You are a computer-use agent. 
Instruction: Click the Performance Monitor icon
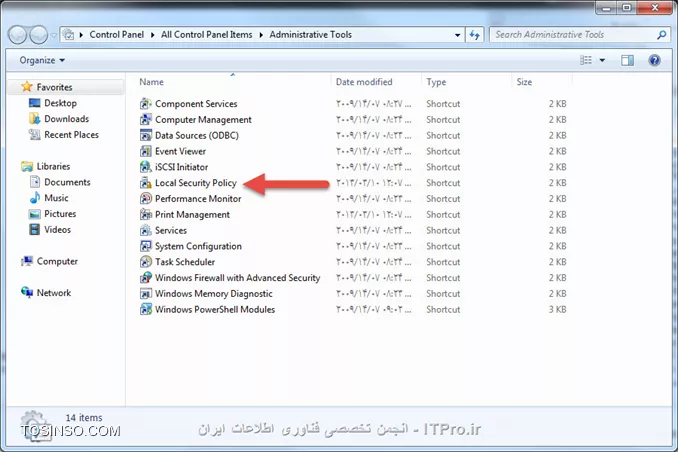[146, 199]
